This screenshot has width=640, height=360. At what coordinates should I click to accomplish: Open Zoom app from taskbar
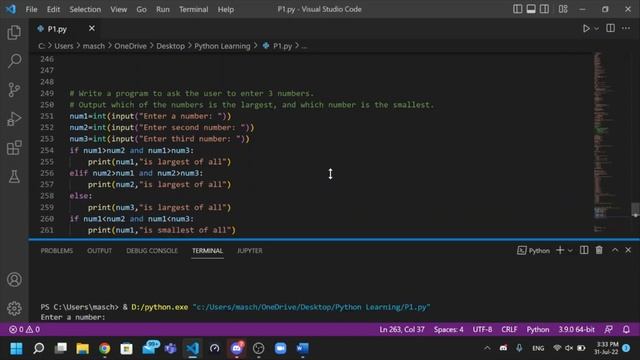(x=280, y=348)
